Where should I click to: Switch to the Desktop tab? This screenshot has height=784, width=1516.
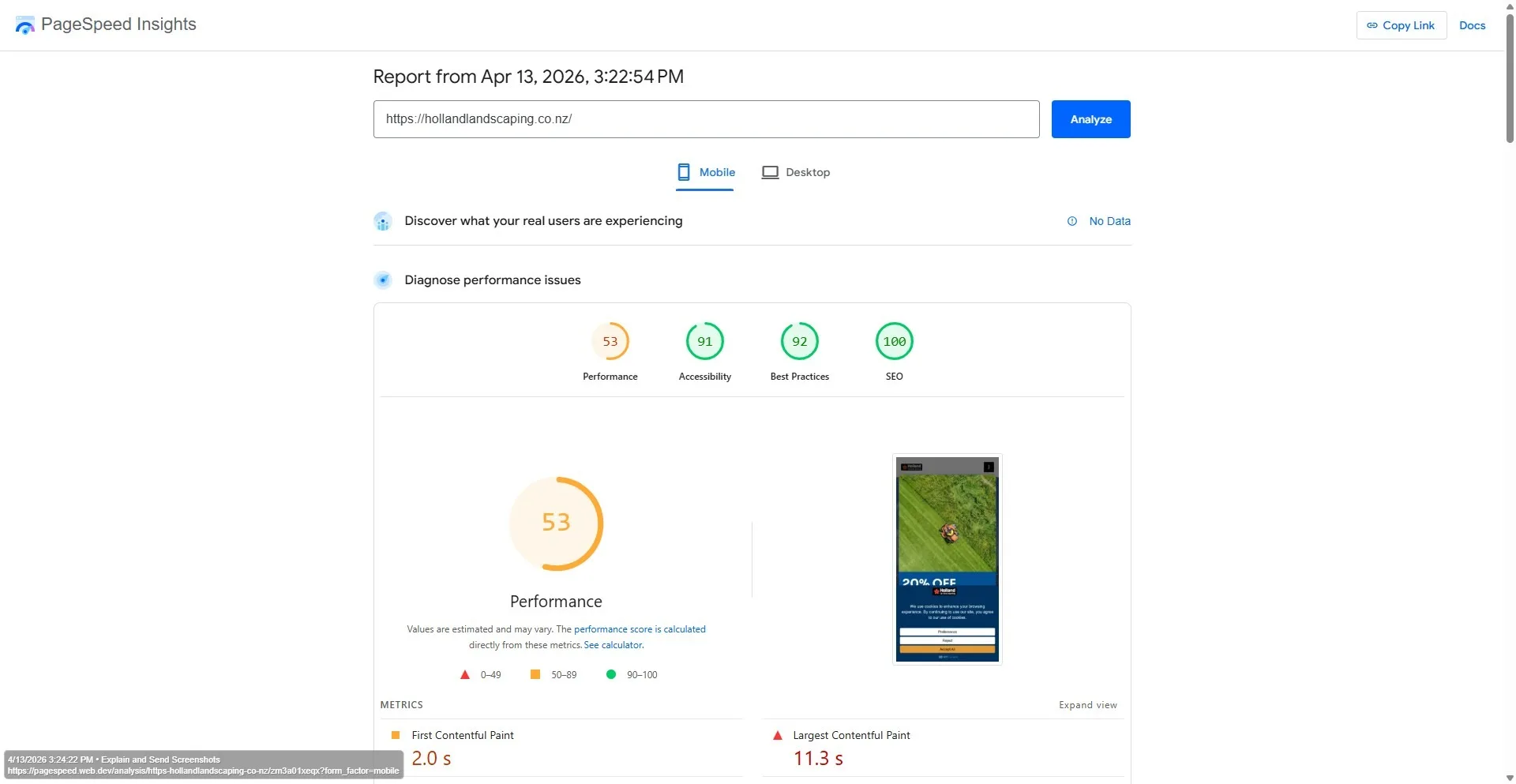pyautogui.click(x=795, y=172)
